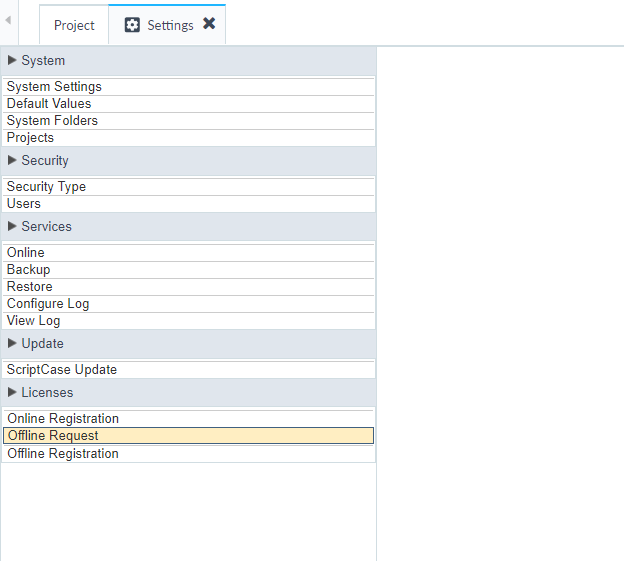This screenshot has height=561, width=624.
Task: Click the left scroll arrow beside tabs
Action: tap(8, 20)
